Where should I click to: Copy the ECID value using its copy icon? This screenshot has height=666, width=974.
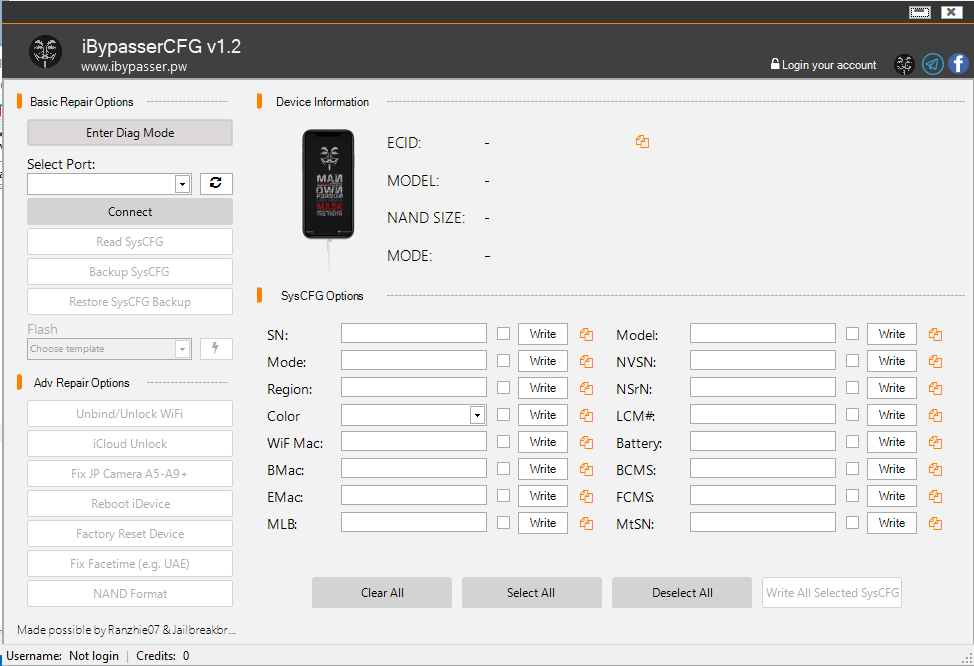coord(641,141)
